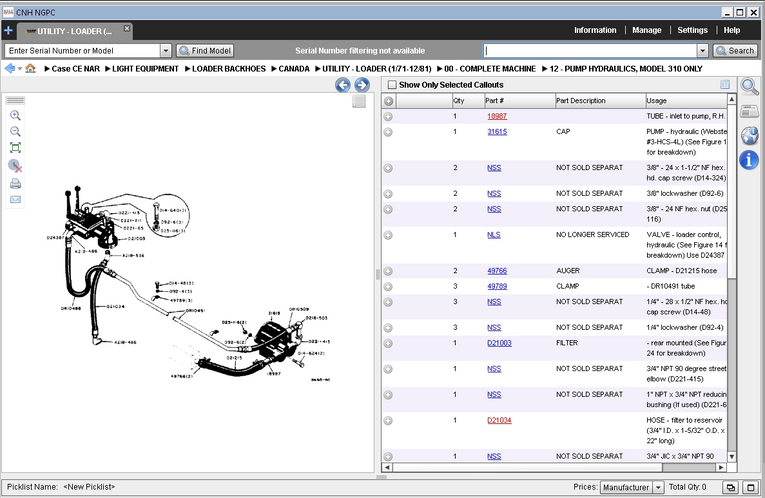Expand the serial number or model dropdown
765x498 pixels.
pos(165,50)
